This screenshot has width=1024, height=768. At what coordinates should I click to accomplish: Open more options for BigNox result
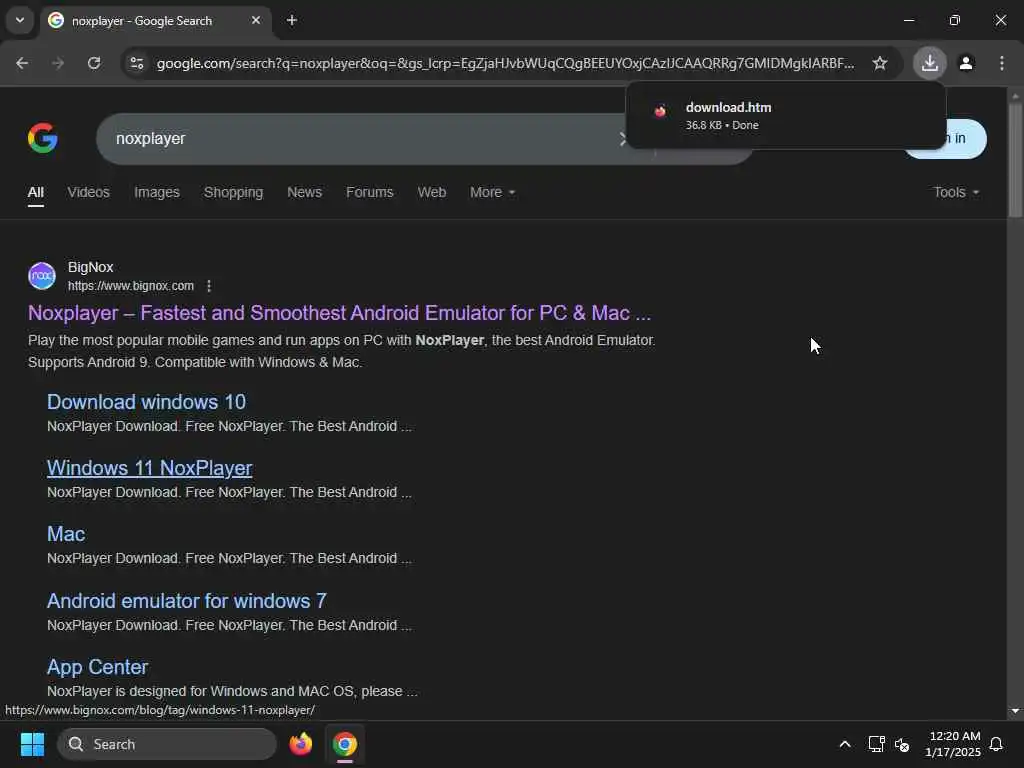pyautogui.click(x=209, y=286)
